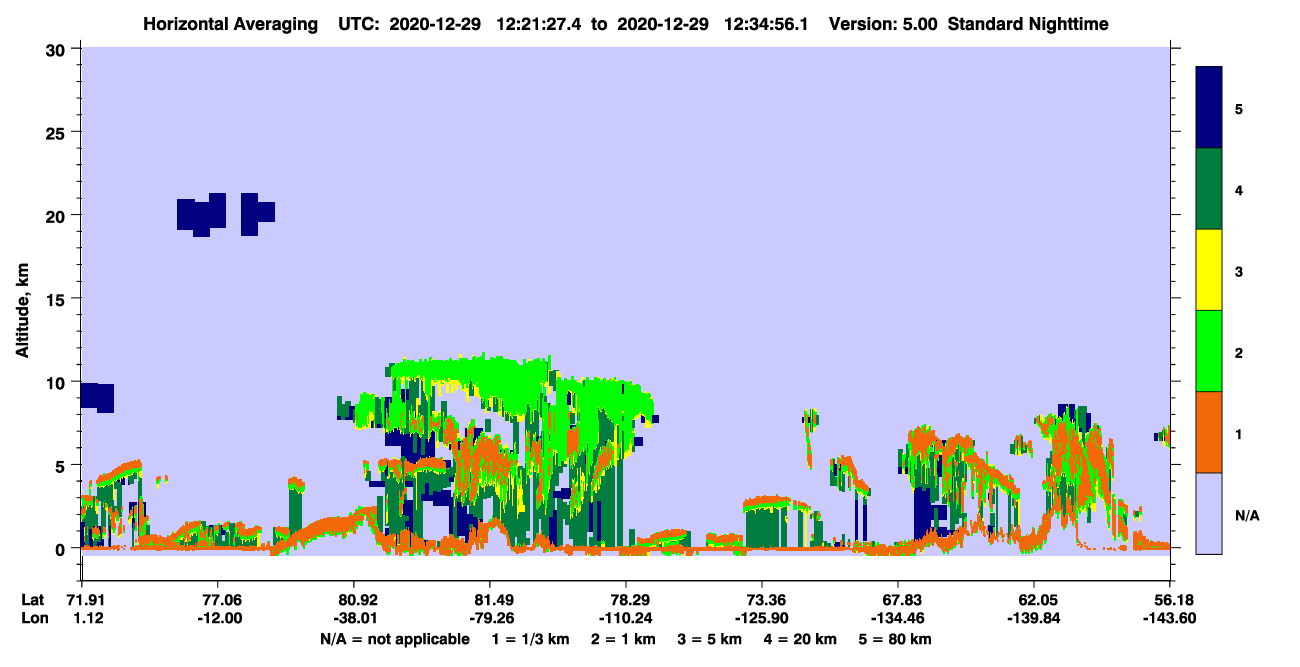Click the orange level 1 legend swatch
Image resolution: width=1300 pixels, height=667 pixels.
click(x=1209, y=432)
